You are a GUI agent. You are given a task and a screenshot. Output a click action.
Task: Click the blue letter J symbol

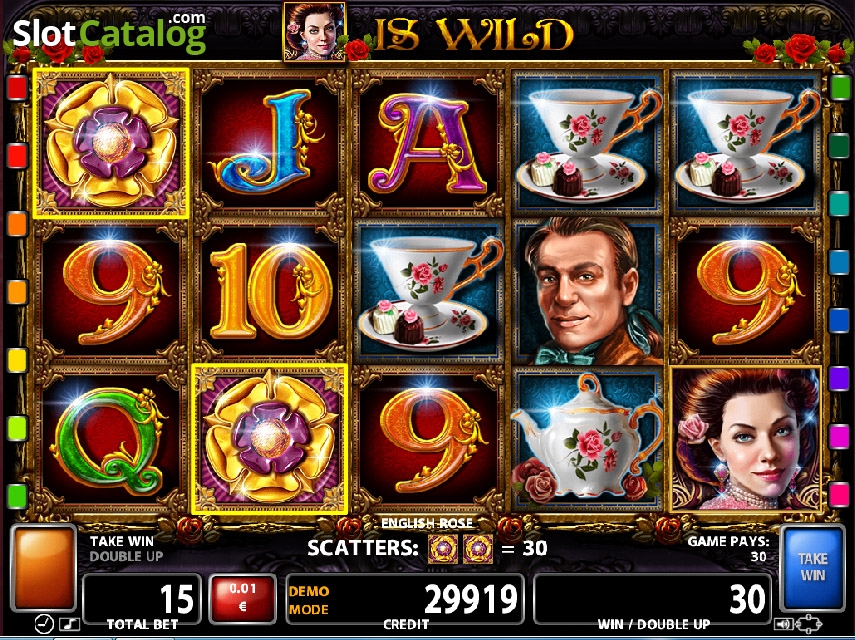pyautogui.click(x=270, y=143)
